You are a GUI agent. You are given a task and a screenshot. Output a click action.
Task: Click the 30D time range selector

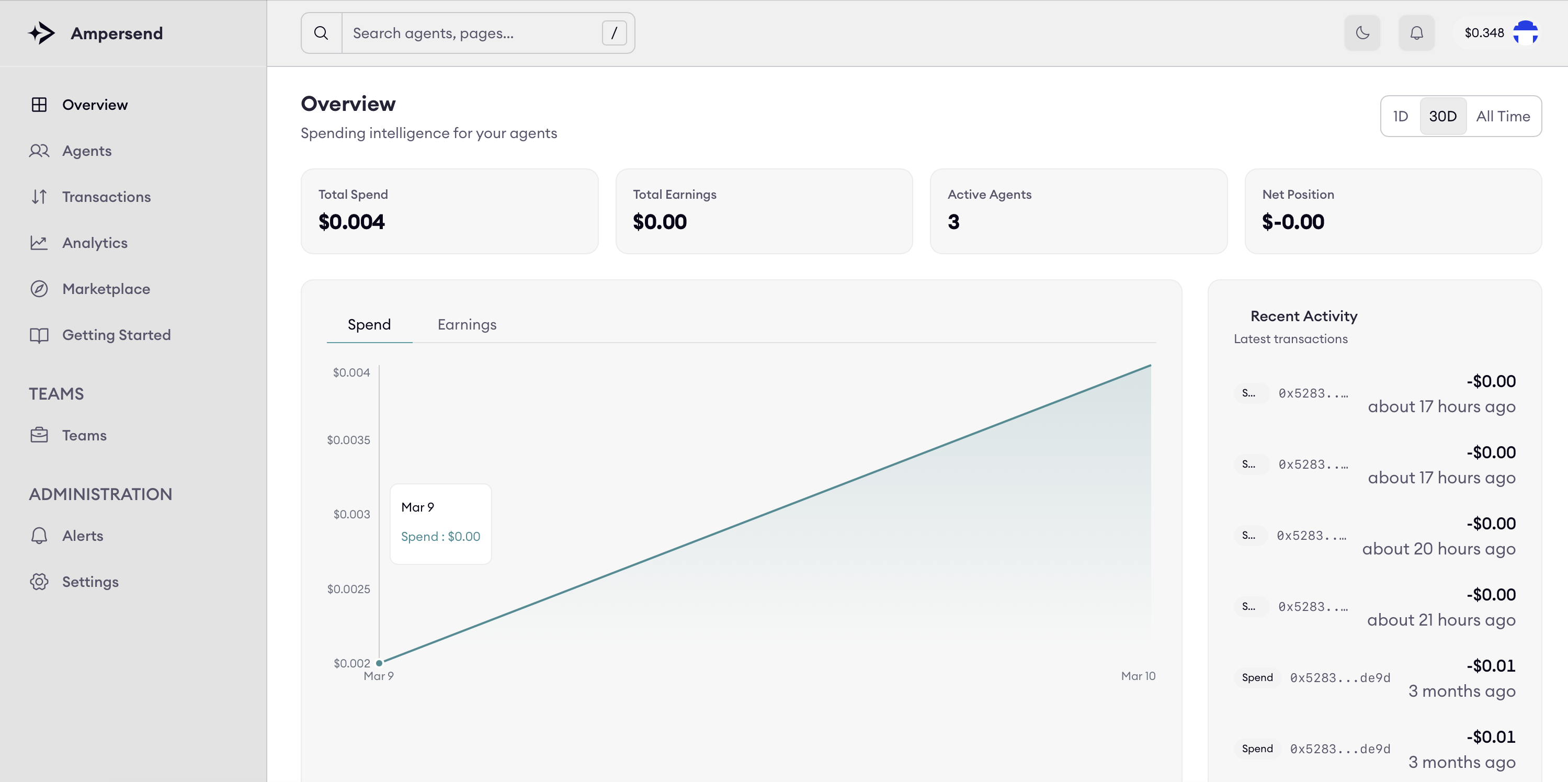click(1443, 116)
